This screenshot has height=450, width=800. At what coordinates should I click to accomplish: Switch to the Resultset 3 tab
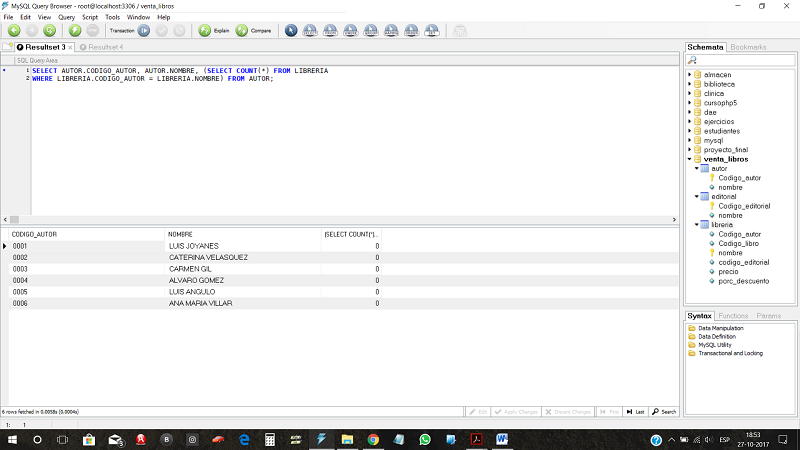[41, 47]
